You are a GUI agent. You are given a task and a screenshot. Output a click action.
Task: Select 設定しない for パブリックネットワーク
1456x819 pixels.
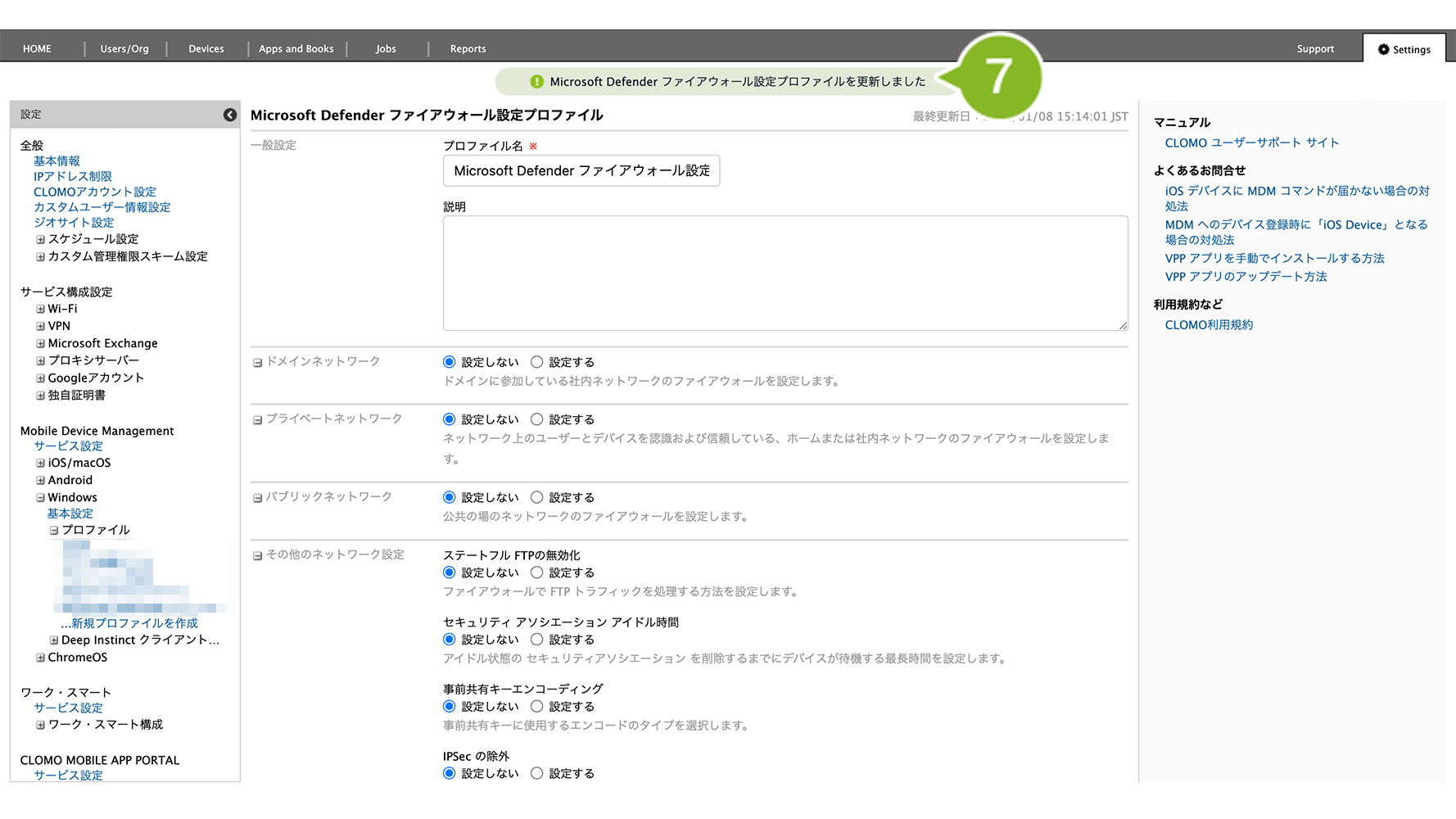tap(449, 497)
